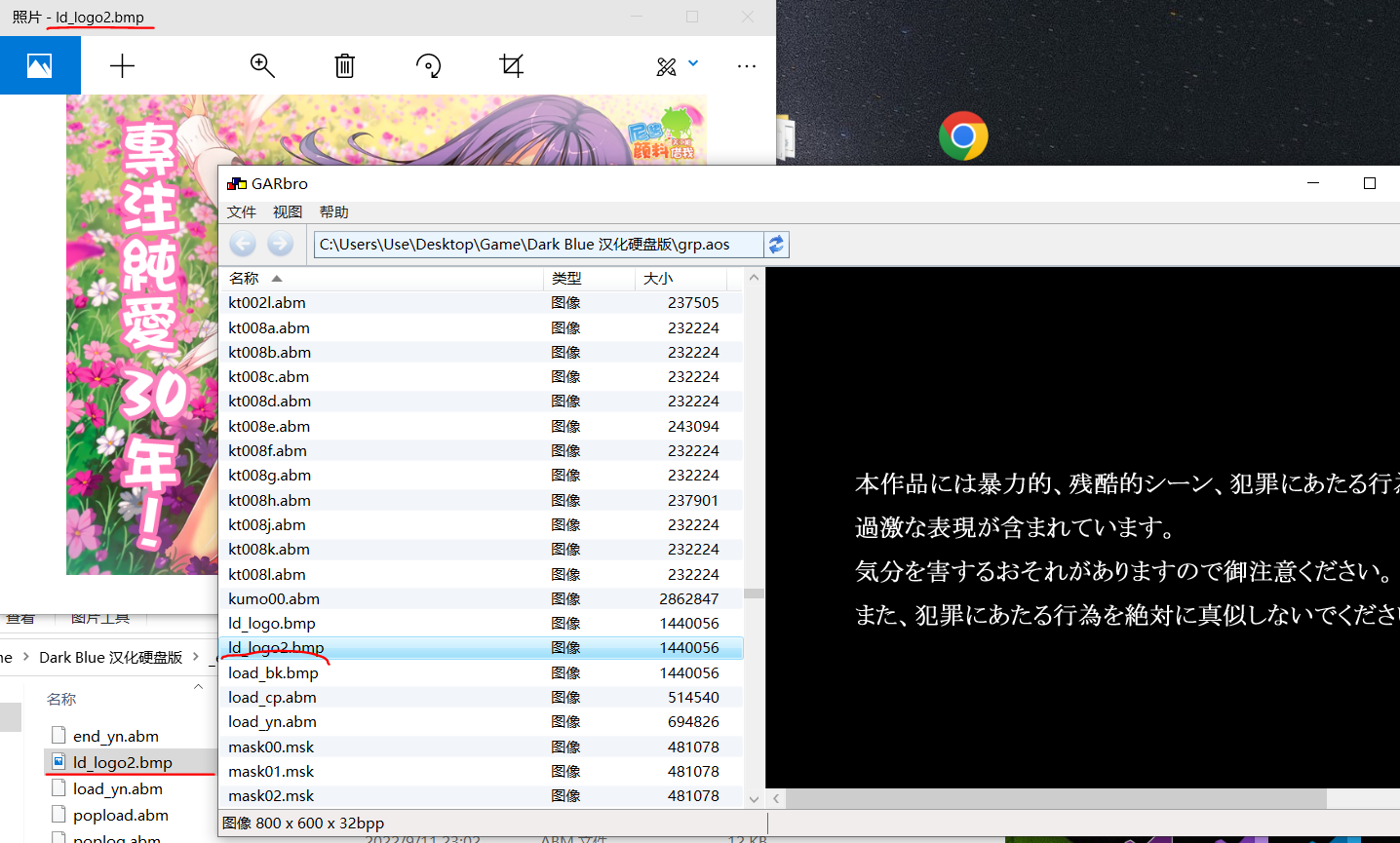Image resolution: width=1400 pixels, height=843 pixels.
Task: Rotate the image in Photos toolbar
Action: [428, 65]
